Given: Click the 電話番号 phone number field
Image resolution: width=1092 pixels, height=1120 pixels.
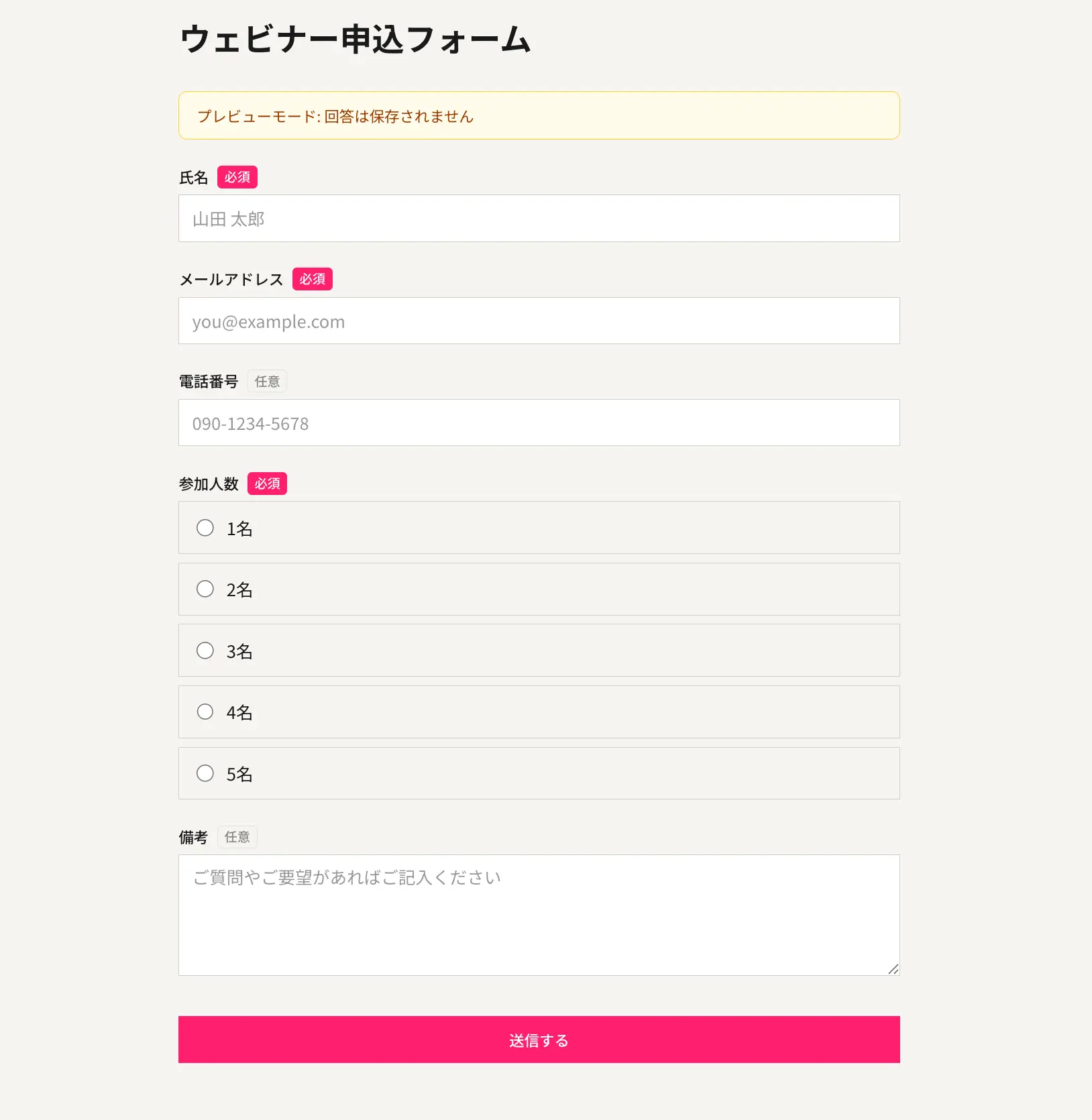Looking at the screenshot, I should (539, 423).
